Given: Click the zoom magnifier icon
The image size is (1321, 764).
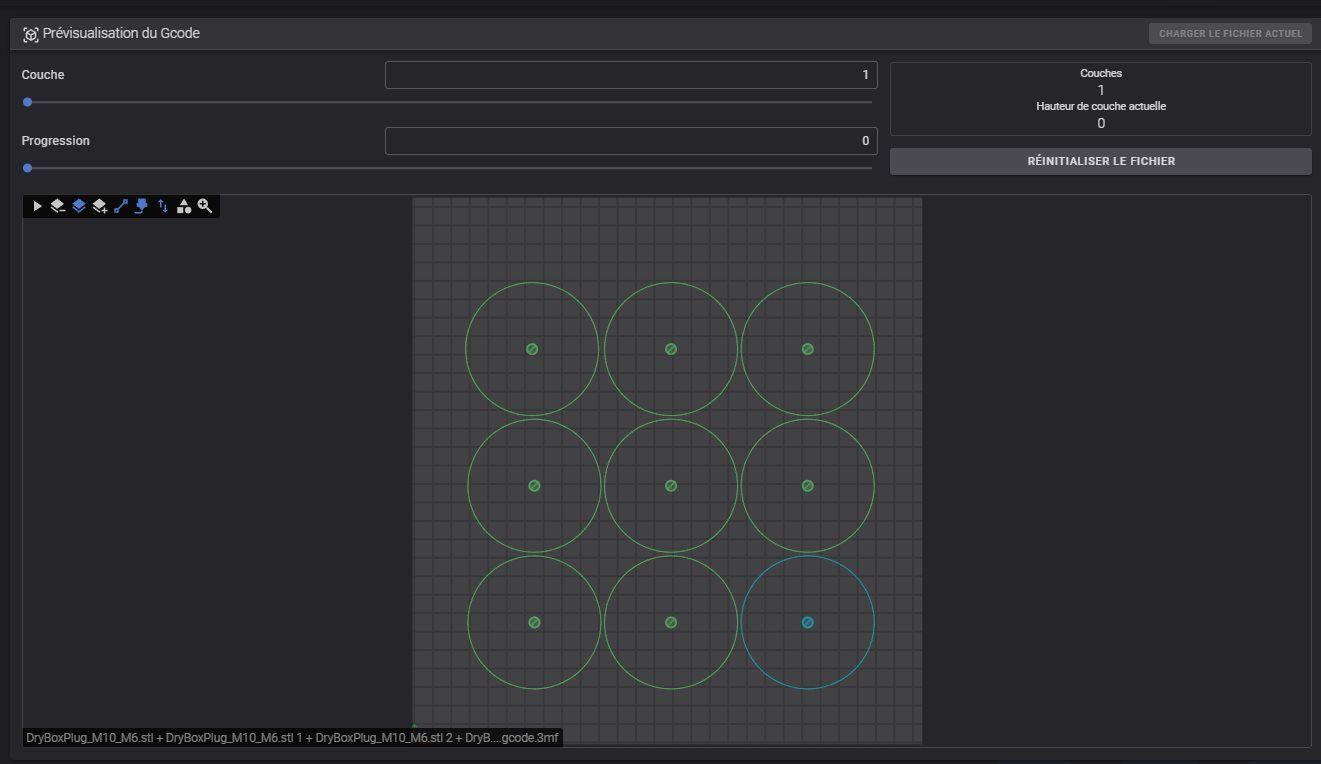Looking at the screenshot, I should pyautogui.click(x=205, y=206).
